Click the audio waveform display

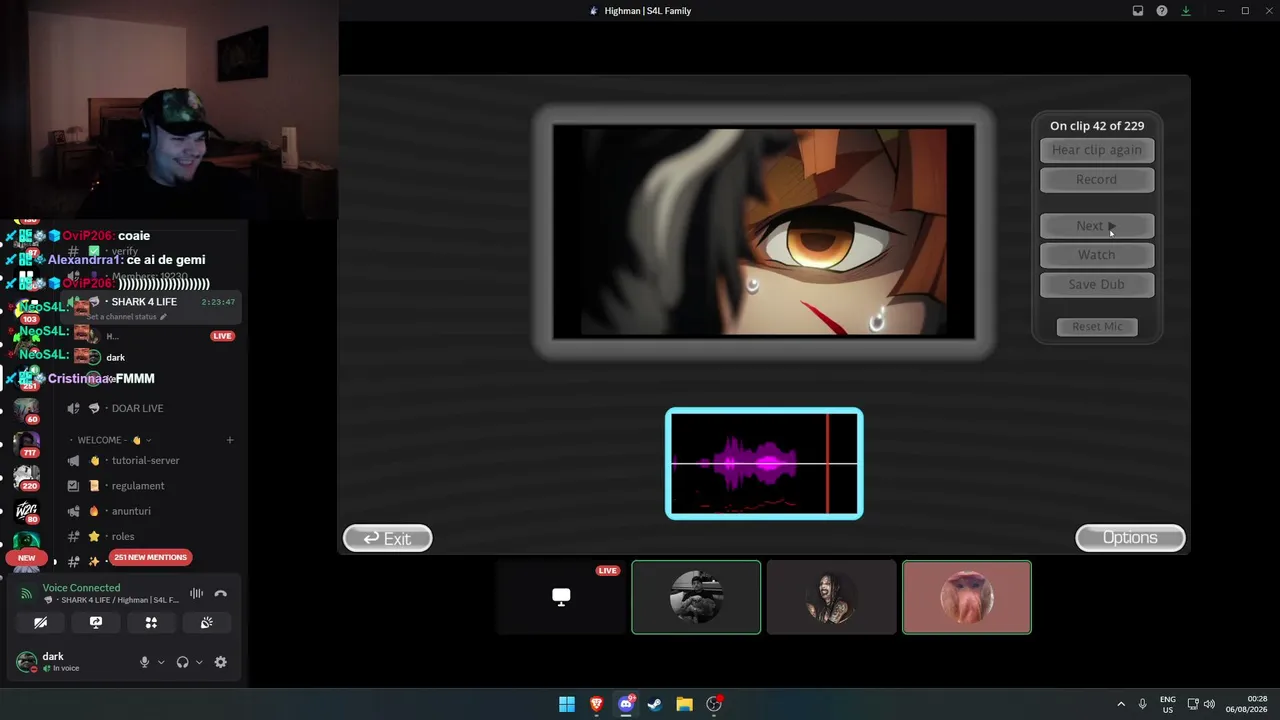(x=764, y=464)
